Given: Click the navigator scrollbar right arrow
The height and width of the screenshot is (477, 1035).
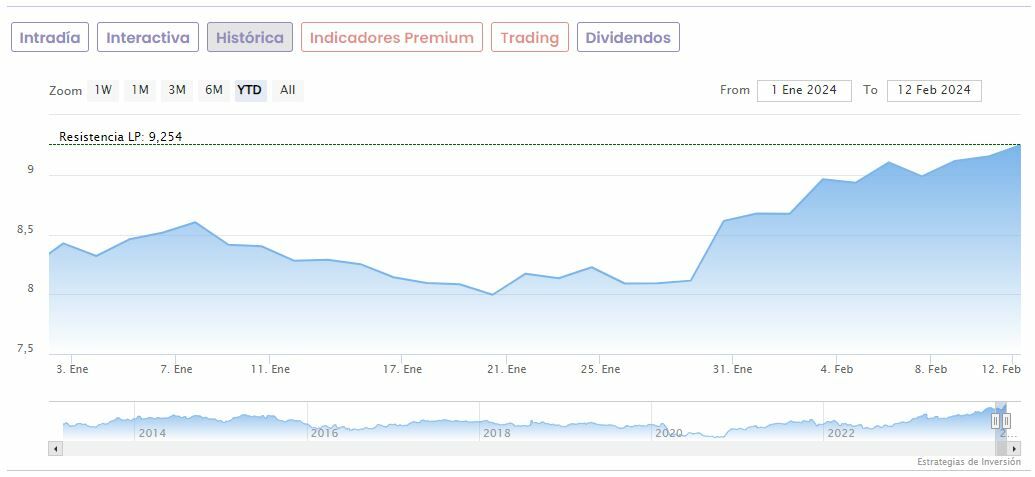Looking at the screenshot, I should (x=1013, y=449).
